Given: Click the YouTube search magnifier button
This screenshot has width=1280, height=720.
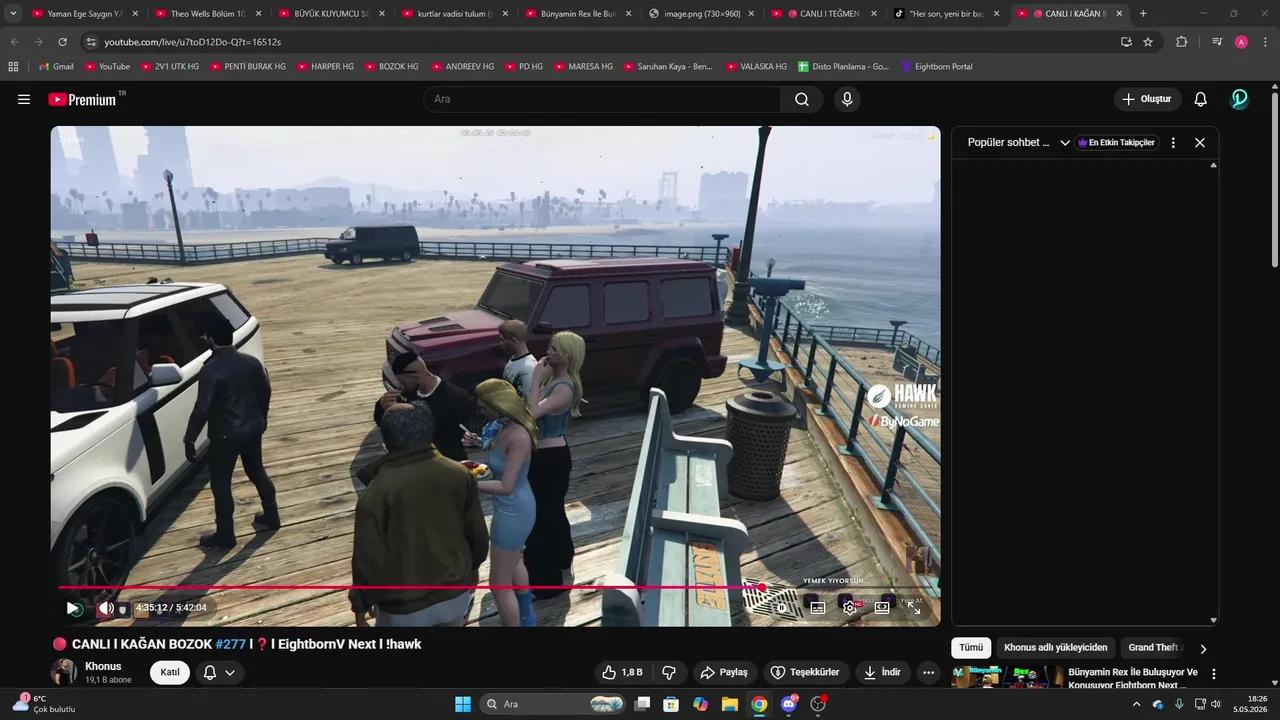Looking at the screenshot, I should (x=802, y=99).
